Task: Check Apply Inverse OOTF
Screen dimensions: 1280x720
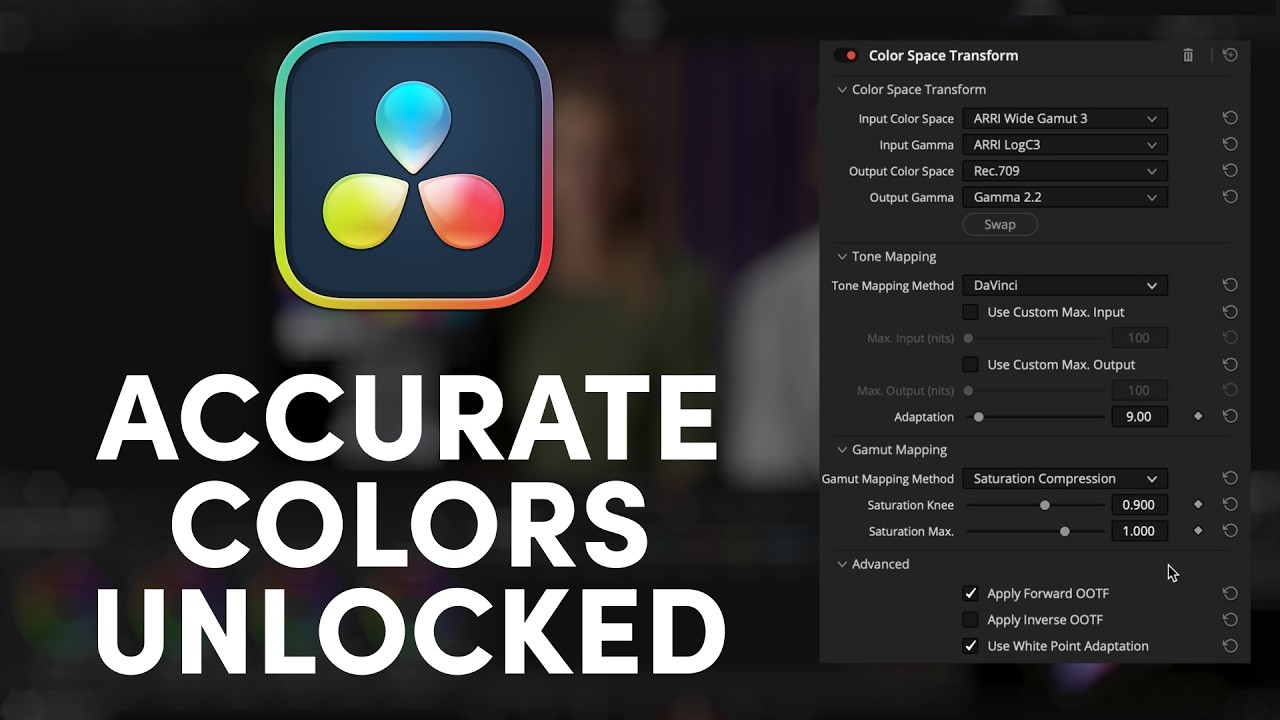Action: point(970,620)
